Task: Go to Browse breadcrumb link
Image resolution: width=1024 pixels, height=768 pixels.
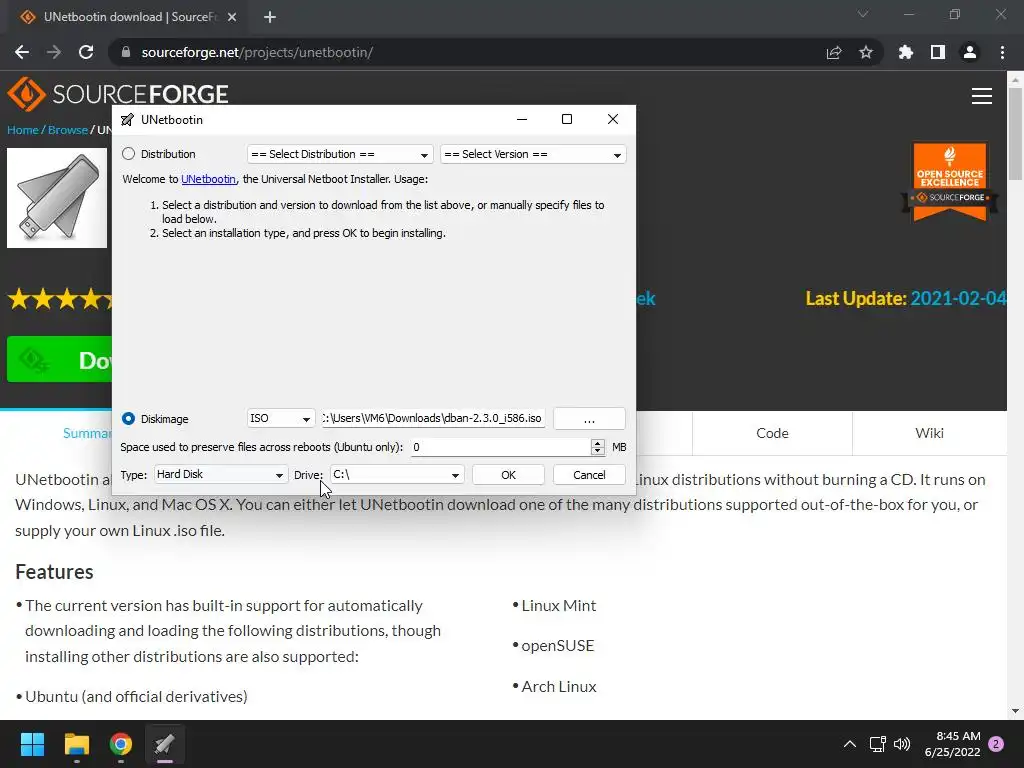Action: point(68,130)
